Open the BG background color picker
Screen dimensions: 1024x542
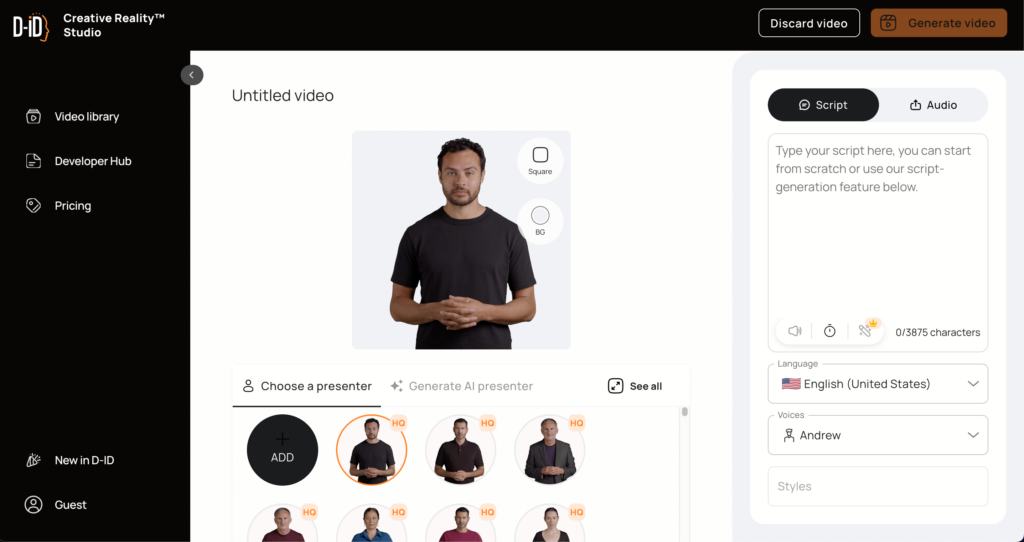(x=540, y=221)
